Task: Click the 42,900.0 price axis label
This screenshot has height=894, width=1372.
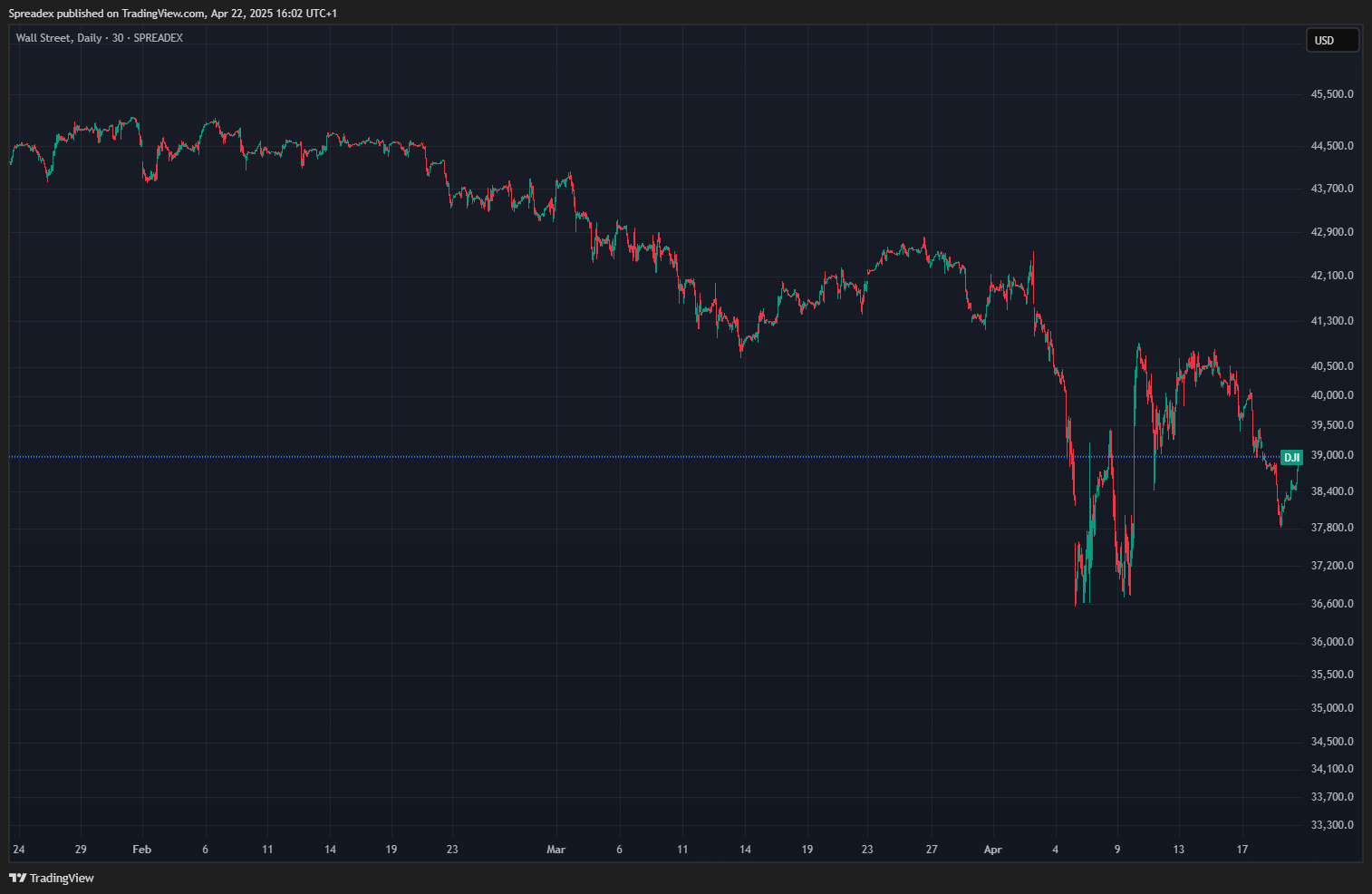Action: point(1332,232)
